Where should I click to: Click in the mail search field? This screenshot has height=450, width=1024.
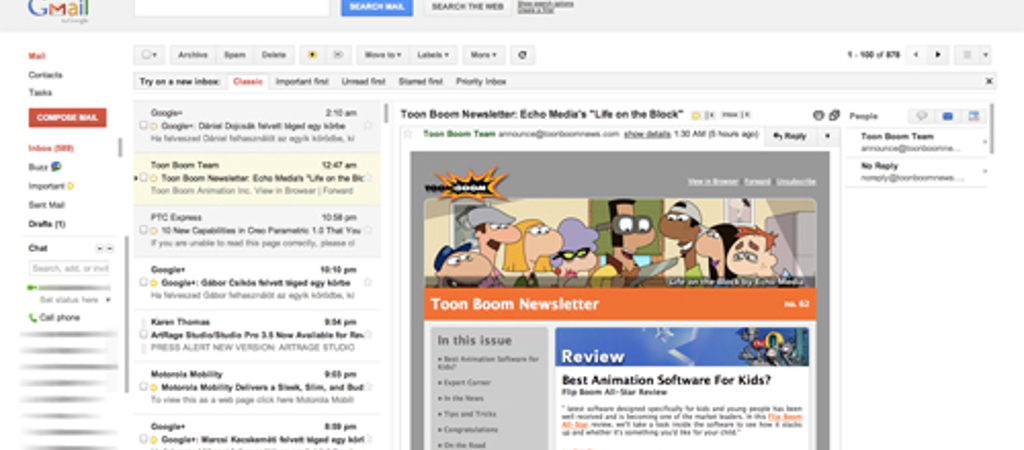click(232, 7)
